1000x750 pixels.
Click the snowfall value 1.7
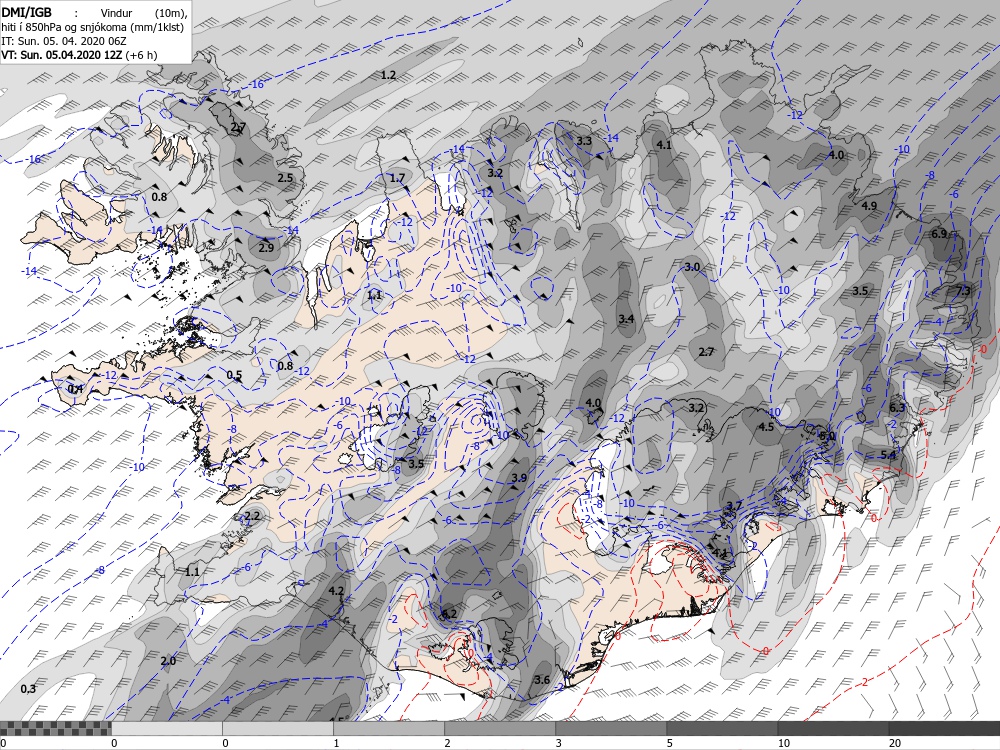click(x=397, y=178)
